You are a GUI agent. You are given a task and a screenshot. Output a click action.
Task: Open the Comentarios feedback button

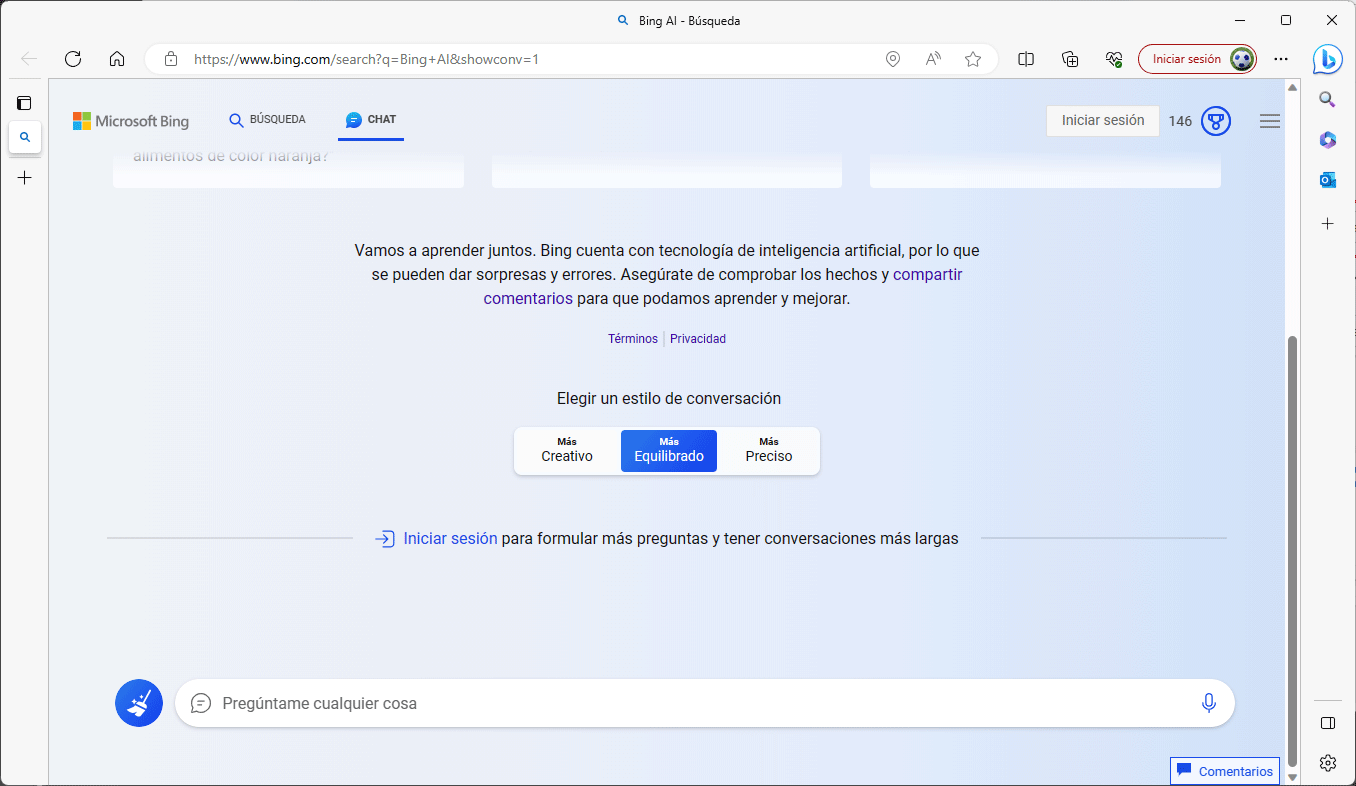click(x=1225, y=771)
